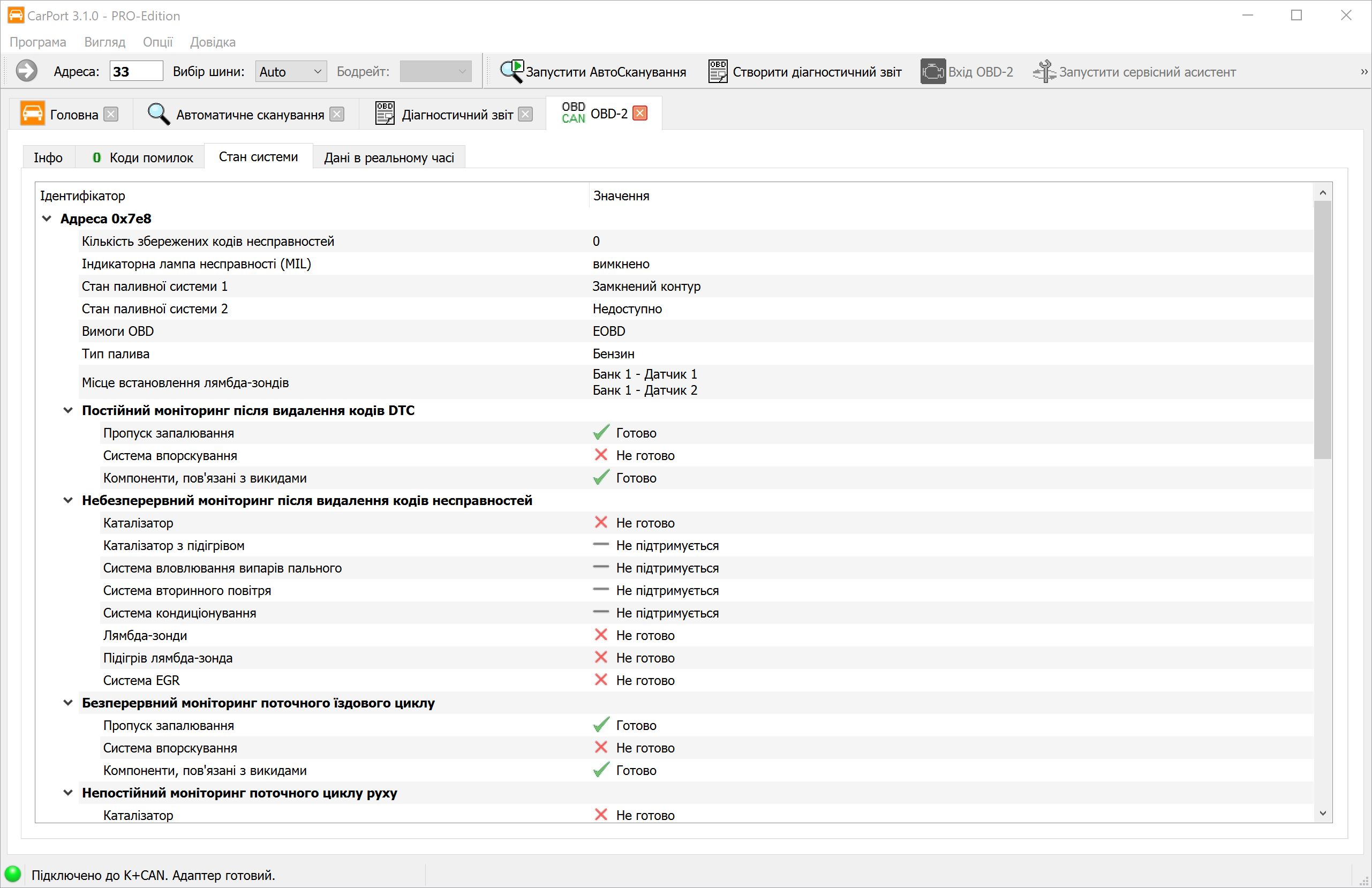Screen dimensions: 1372x888
Task: Click the engine OBD-2 login icon
Action: 932,72
